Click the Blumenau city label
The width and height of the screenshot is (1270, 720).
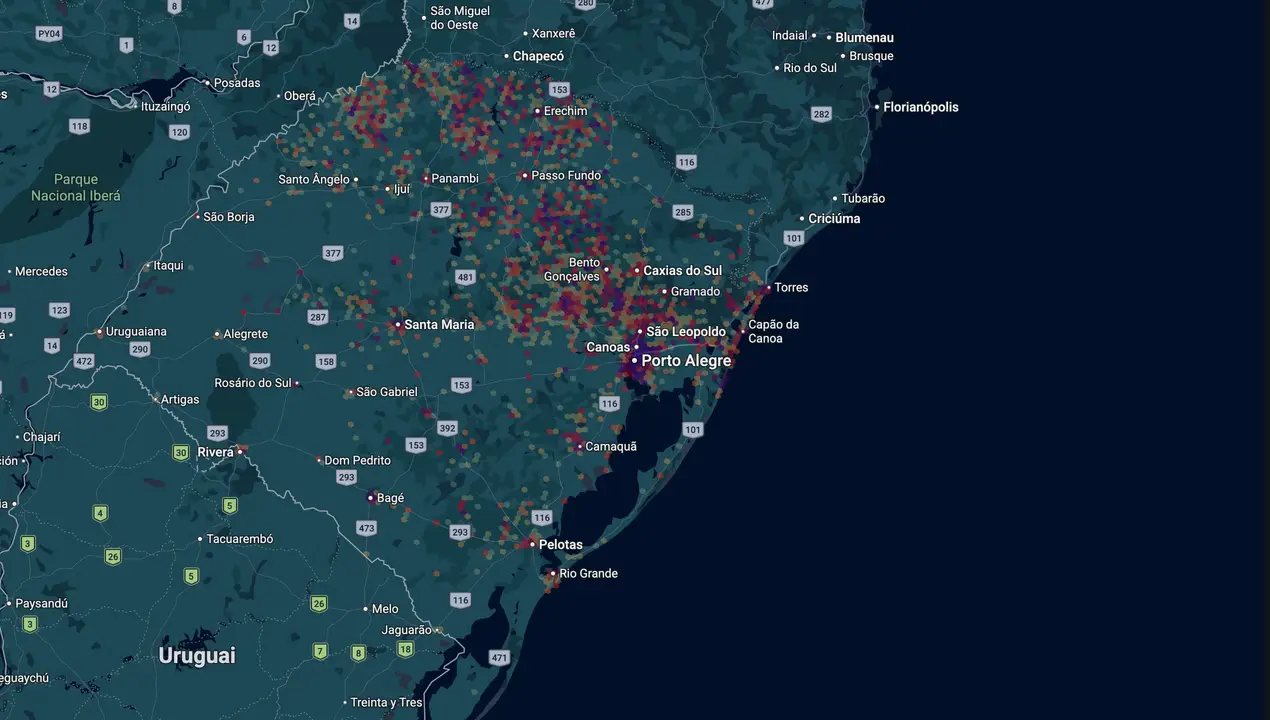click(x=864, y=37)
